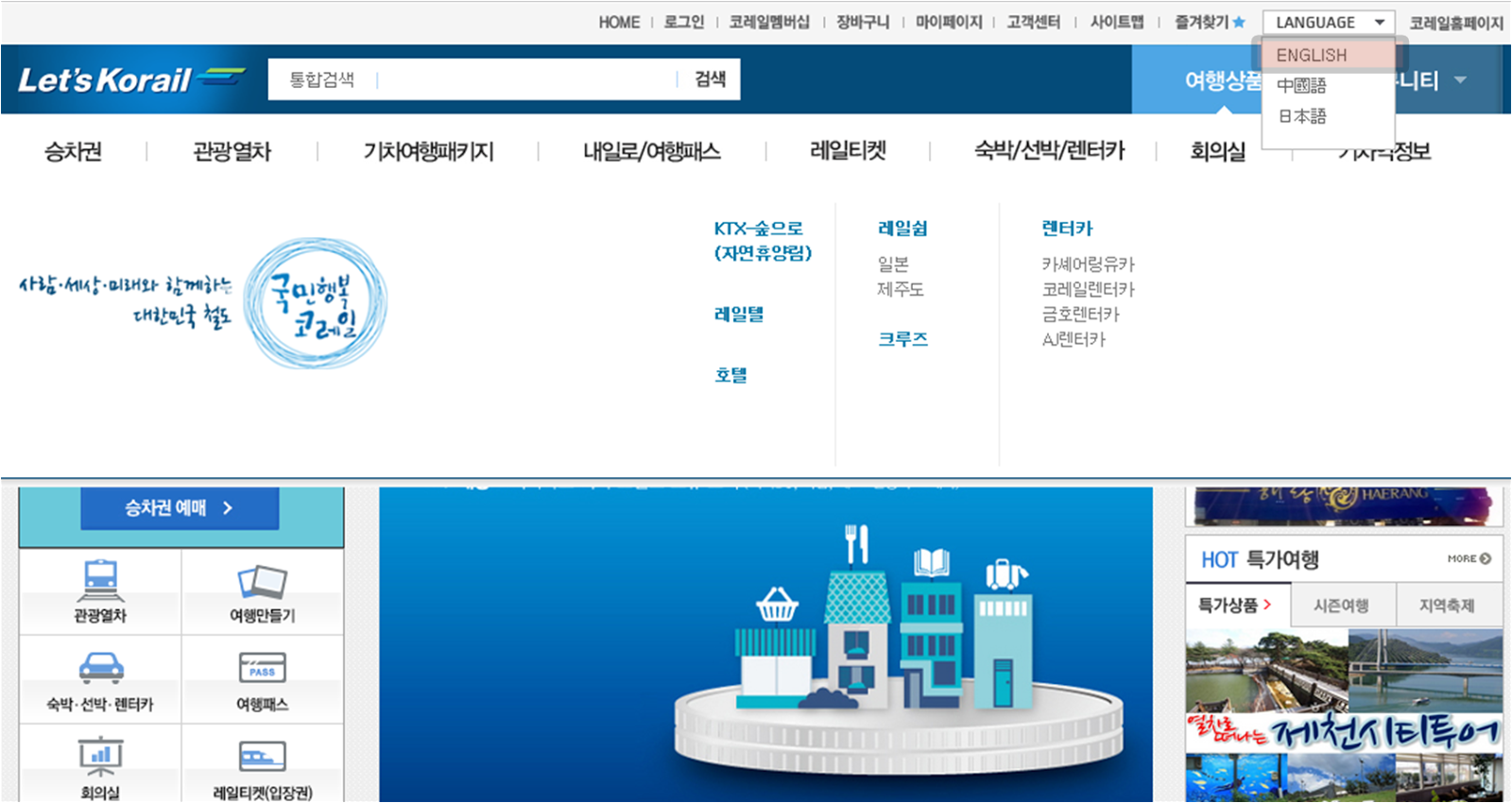Image resolution: width=1512 pixels, height=803 pixels.
Task: Open the 장바구니 cart link
Action: click(863, 22)
